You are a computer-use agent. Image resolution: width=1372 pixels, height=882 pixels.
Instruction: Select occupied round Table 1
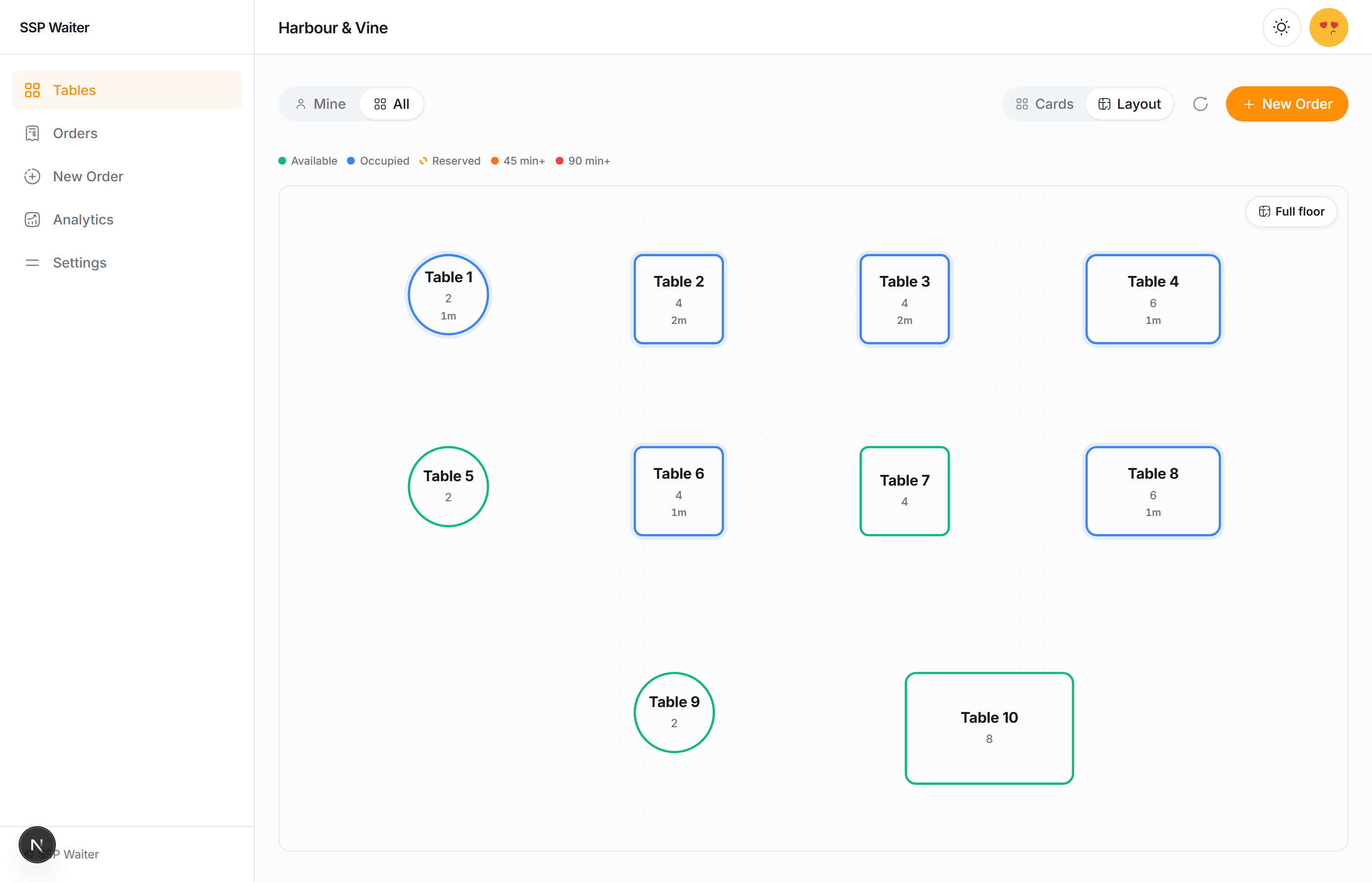pos(448,294)
